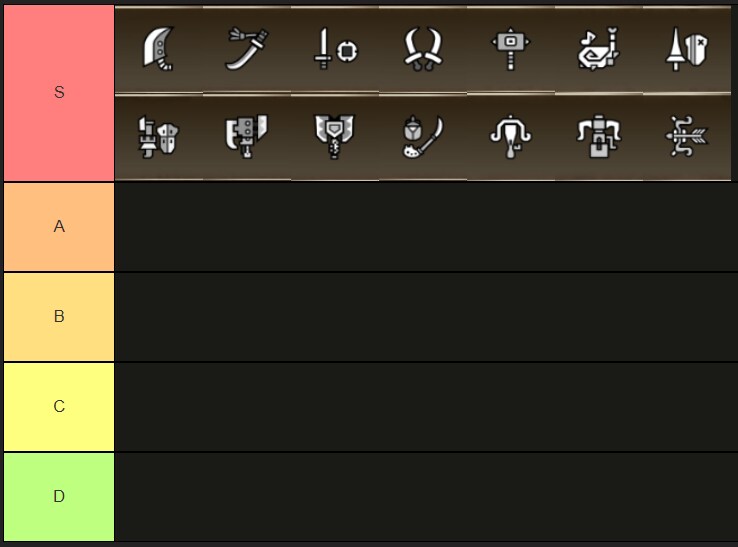Select the B tier label
Image resolution: width=738 pixels, height=547 pixels.
coord(59,317)
